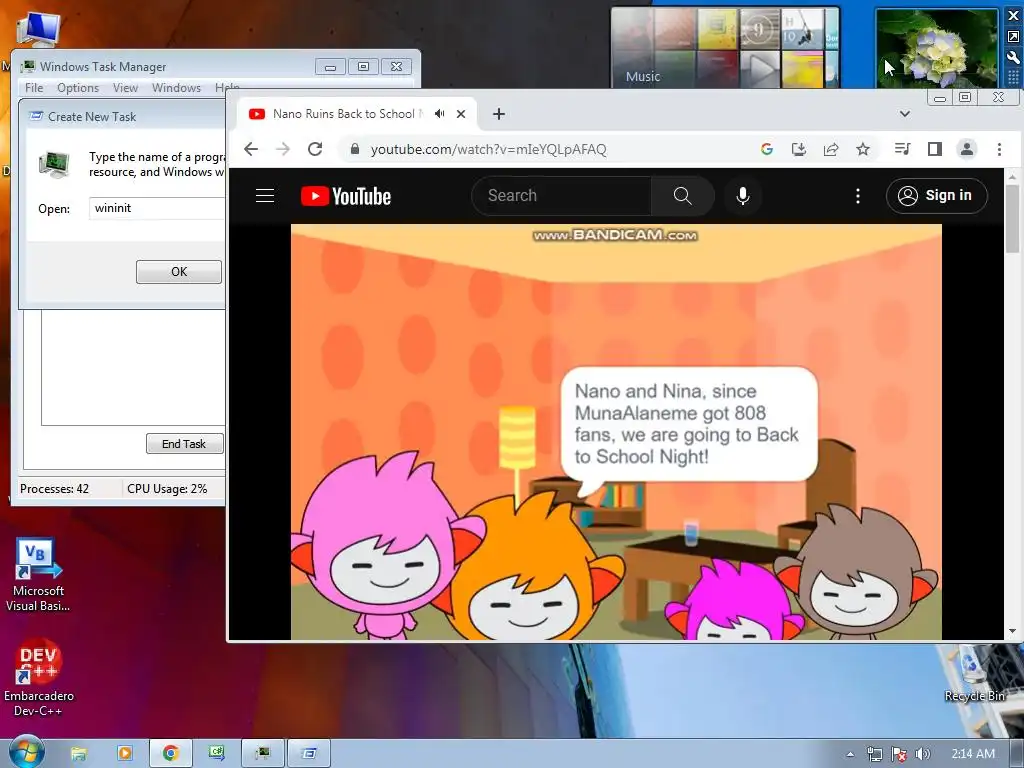Click the Action Center flag tray icon
This screenshot has height=768, width=1024.
click(x=899, y=754)
